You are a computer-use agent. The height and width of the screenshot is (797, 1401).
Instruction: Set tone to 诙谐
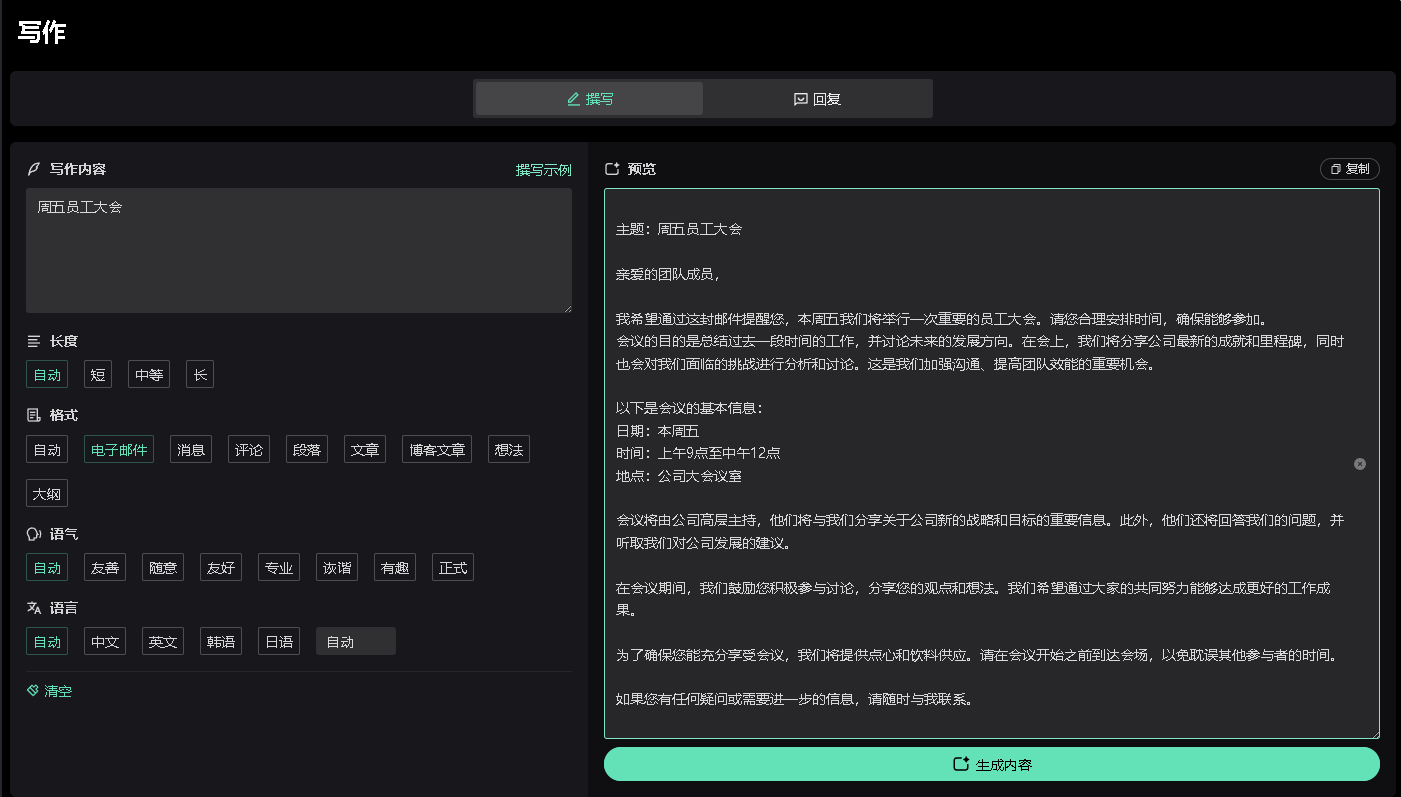[x=337, y=568]
